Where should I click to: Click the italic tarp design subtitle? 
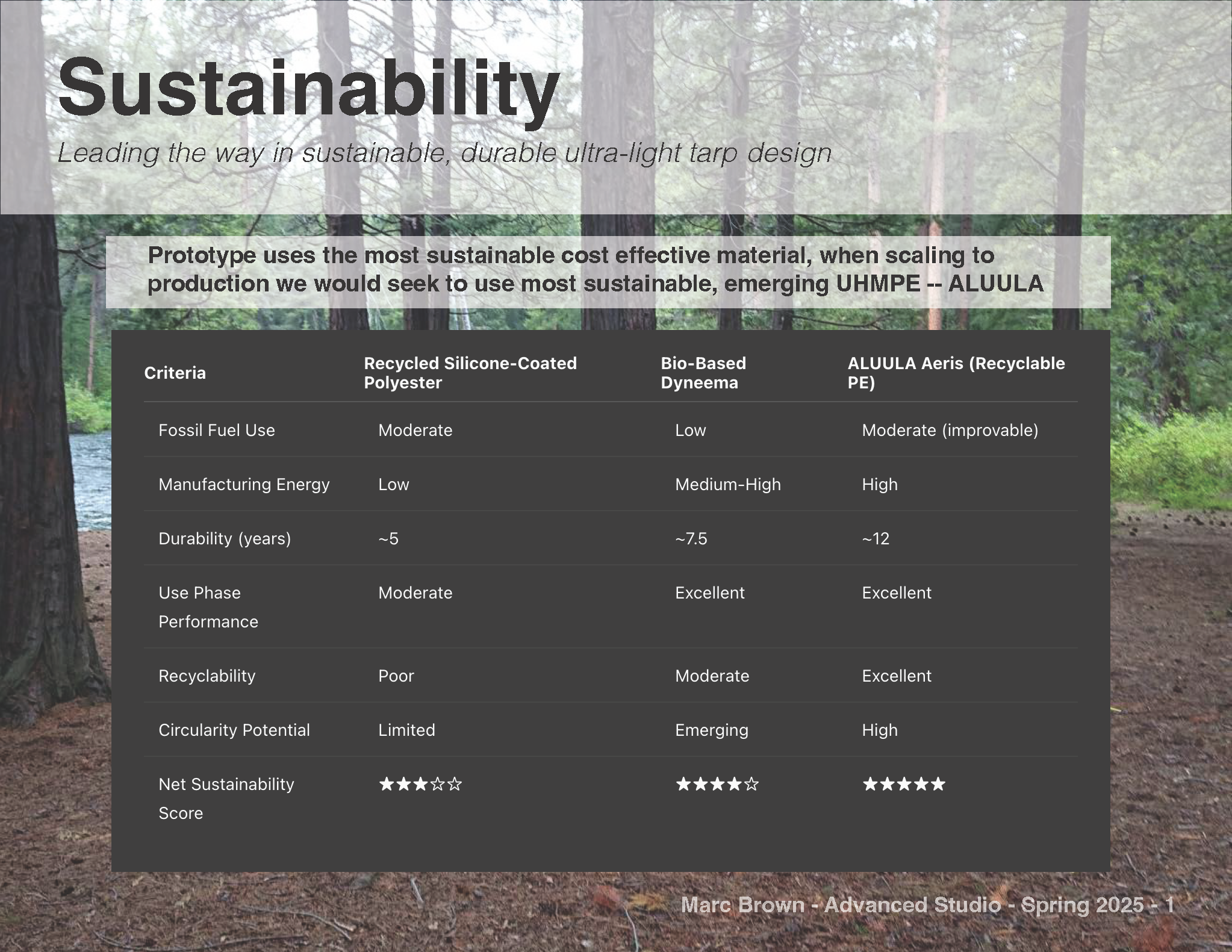click(444, 153)
